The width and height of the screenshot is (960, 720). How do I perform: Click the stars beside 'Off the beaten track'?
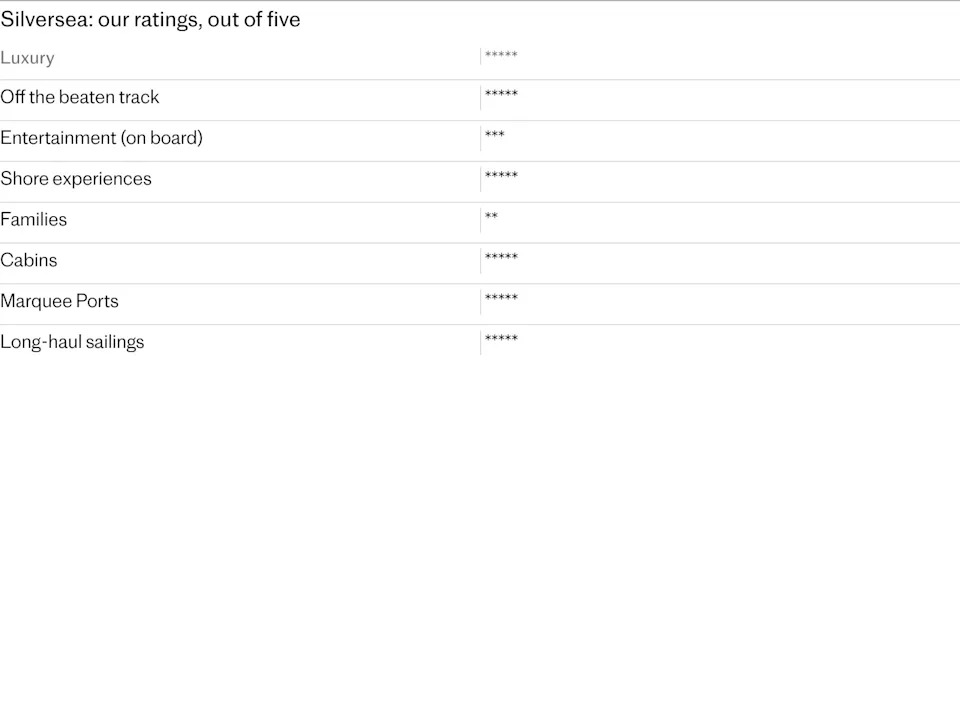click(501, 94)
